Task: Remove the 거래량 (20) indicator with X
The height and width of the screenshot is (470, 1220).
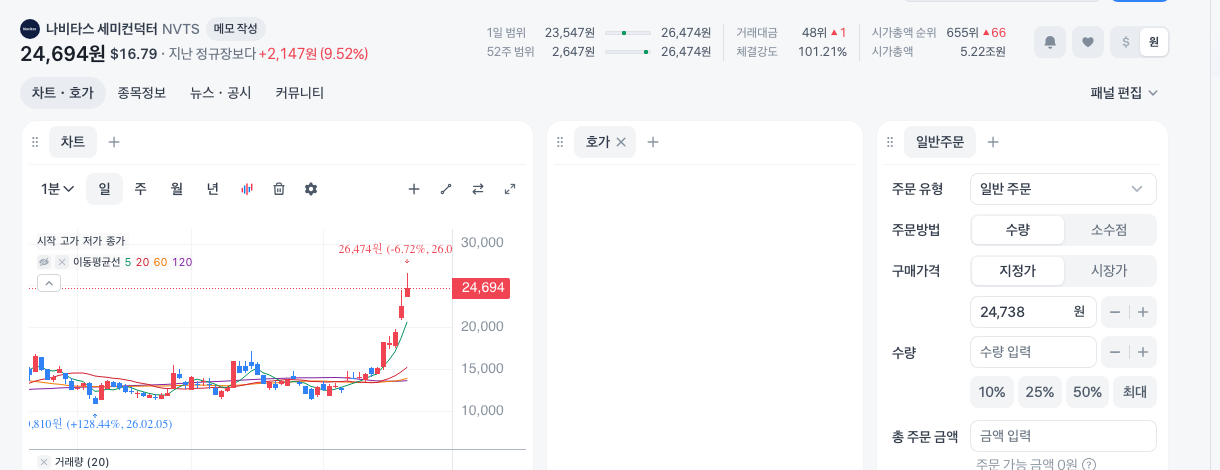Action: [44, 462]
